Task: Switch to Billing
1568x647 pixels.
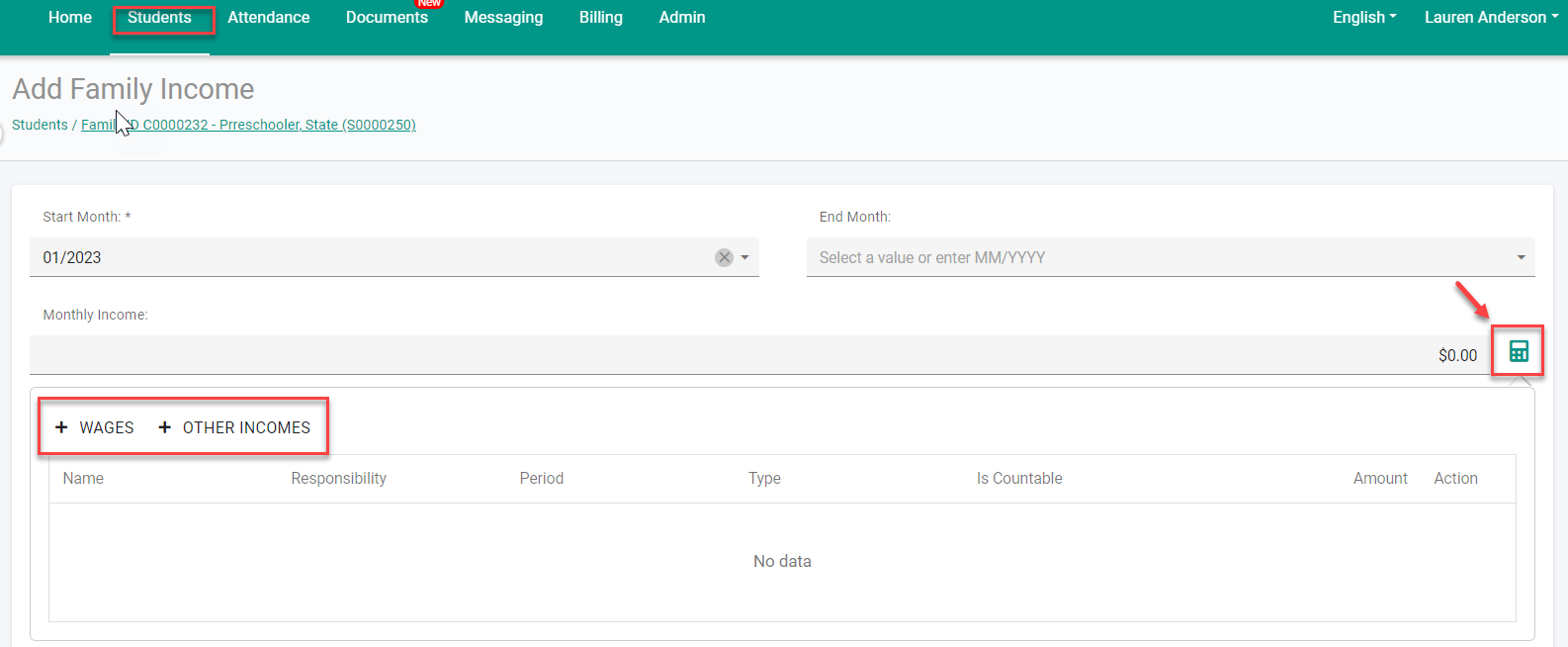Action: (601, 18)
